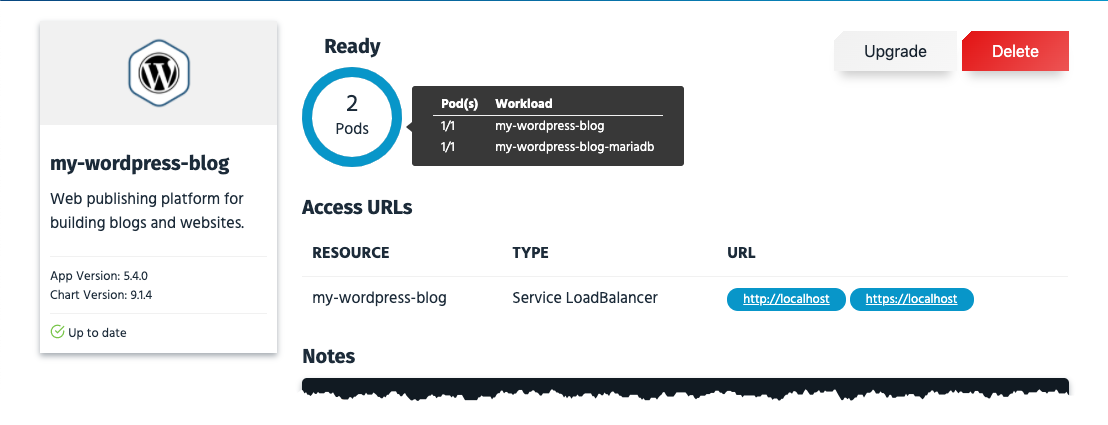Click the TYPE column header

[x=530, y=253]
